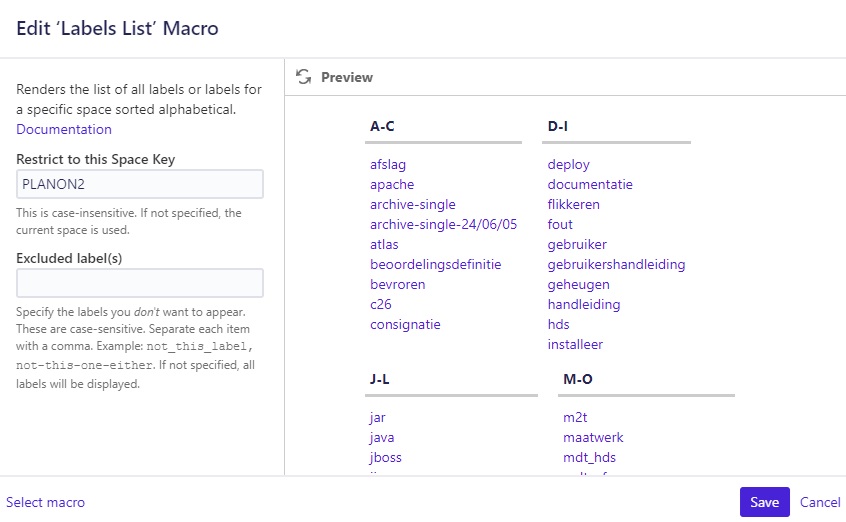Click the Edit 'Labels List' Macro title
The height and width of the screenshot is (522, 846).
118,28
